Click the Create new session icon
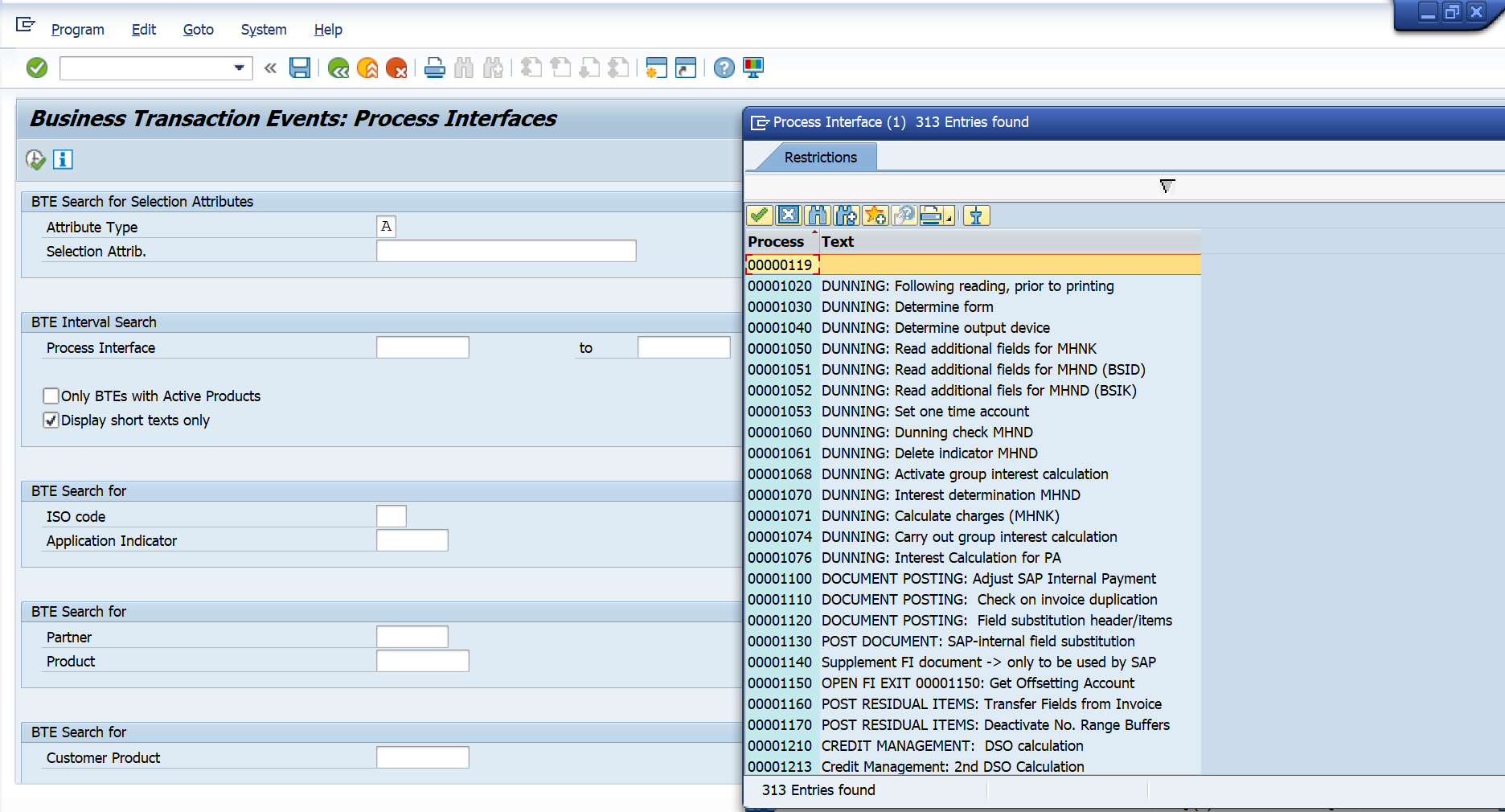 pos(656,68)
